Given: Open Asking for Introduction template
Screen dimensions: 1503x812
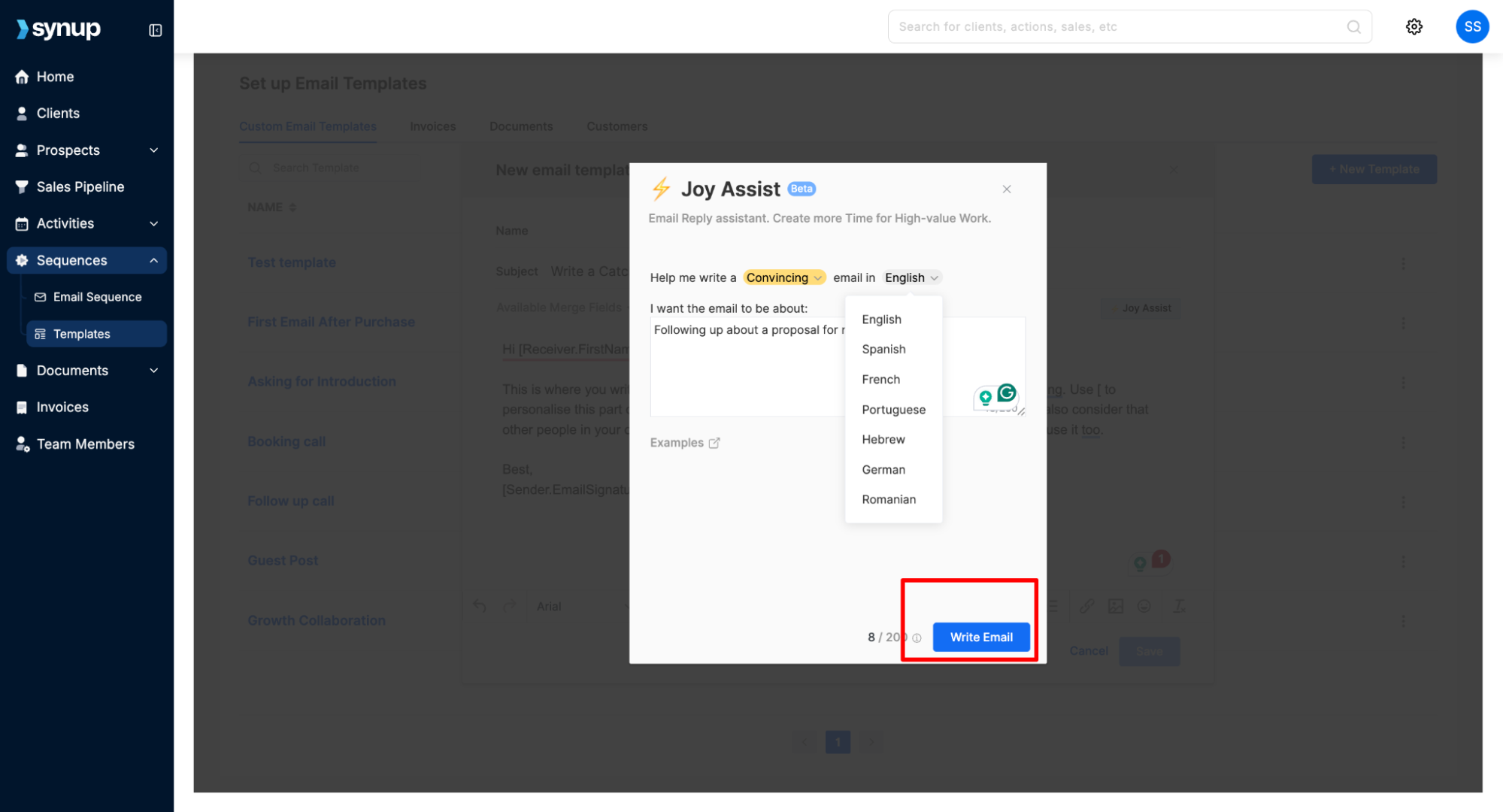Looking at the screenshot, I should [x=321, y=381].
